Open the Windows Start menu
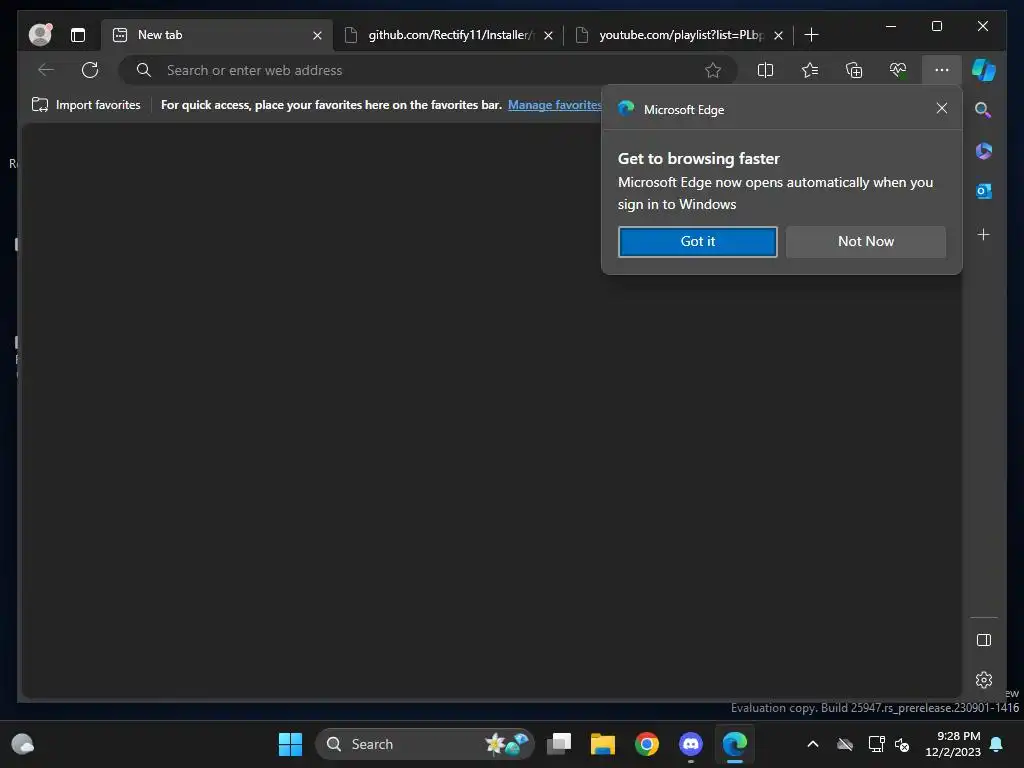This screenshot has width=1024, height=768. 290,744
